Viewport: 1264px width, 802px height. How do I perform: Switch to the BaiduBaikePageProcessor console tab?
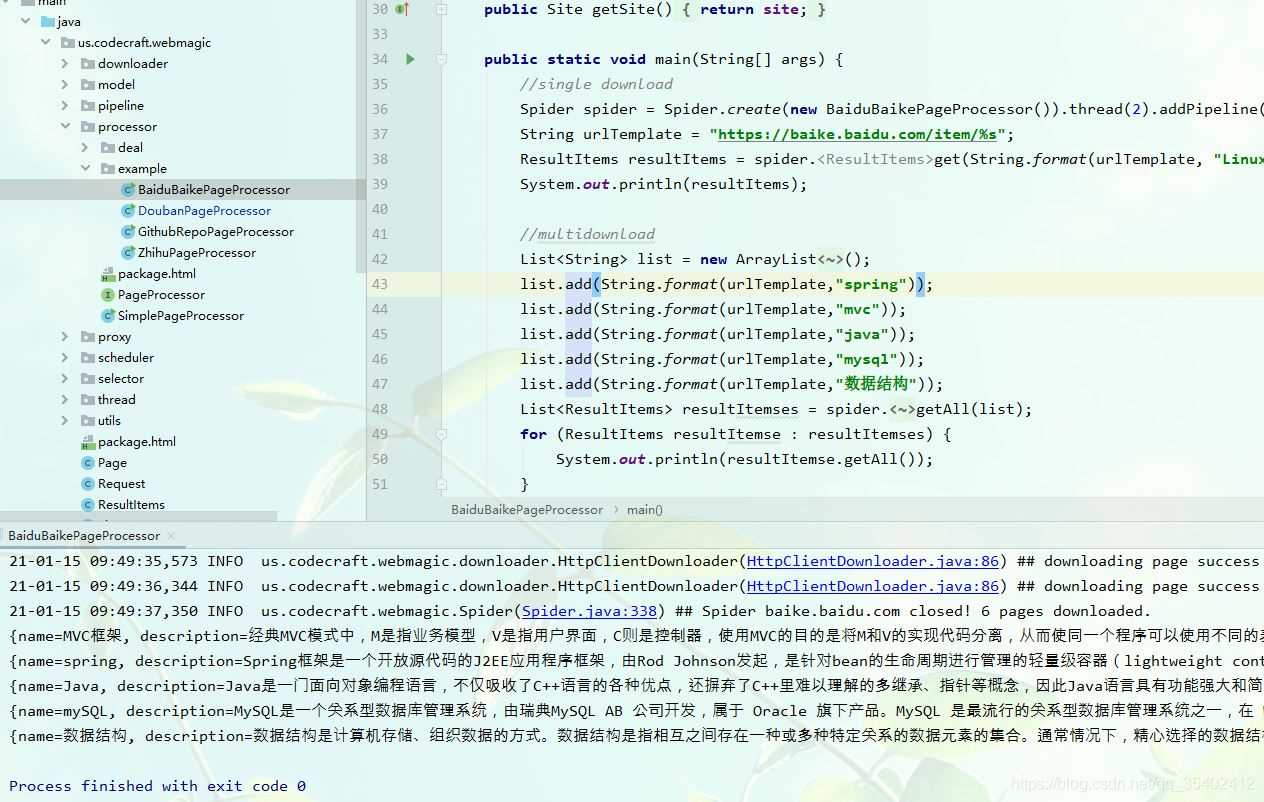(84, 535)
